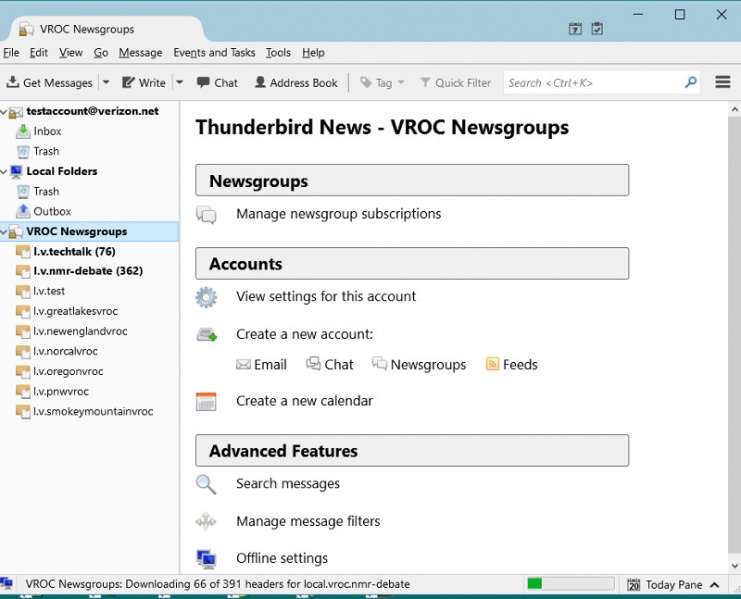Viewport: 741px width, 599px height.
Task: Open the Events and Tasks menu
Action: pos(214,52)
